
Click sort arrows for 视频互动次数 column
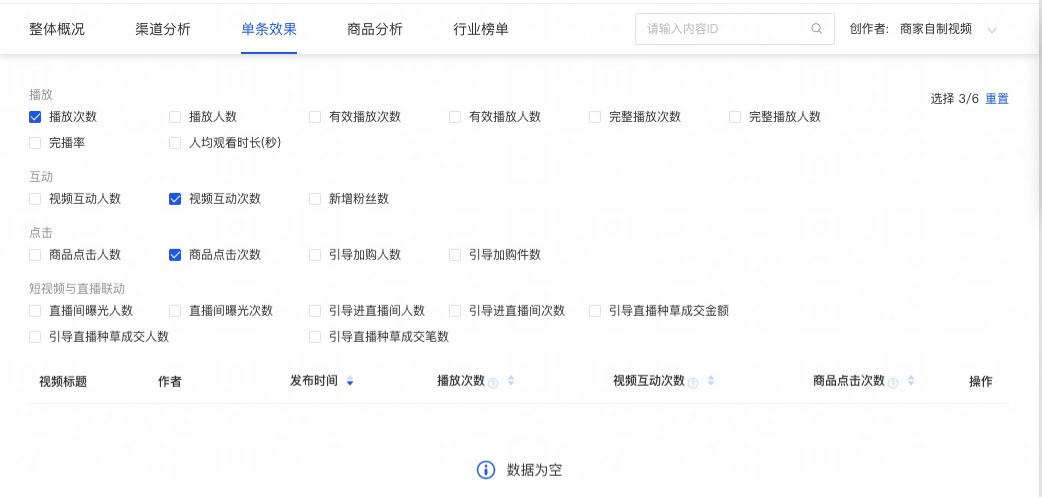711,381
